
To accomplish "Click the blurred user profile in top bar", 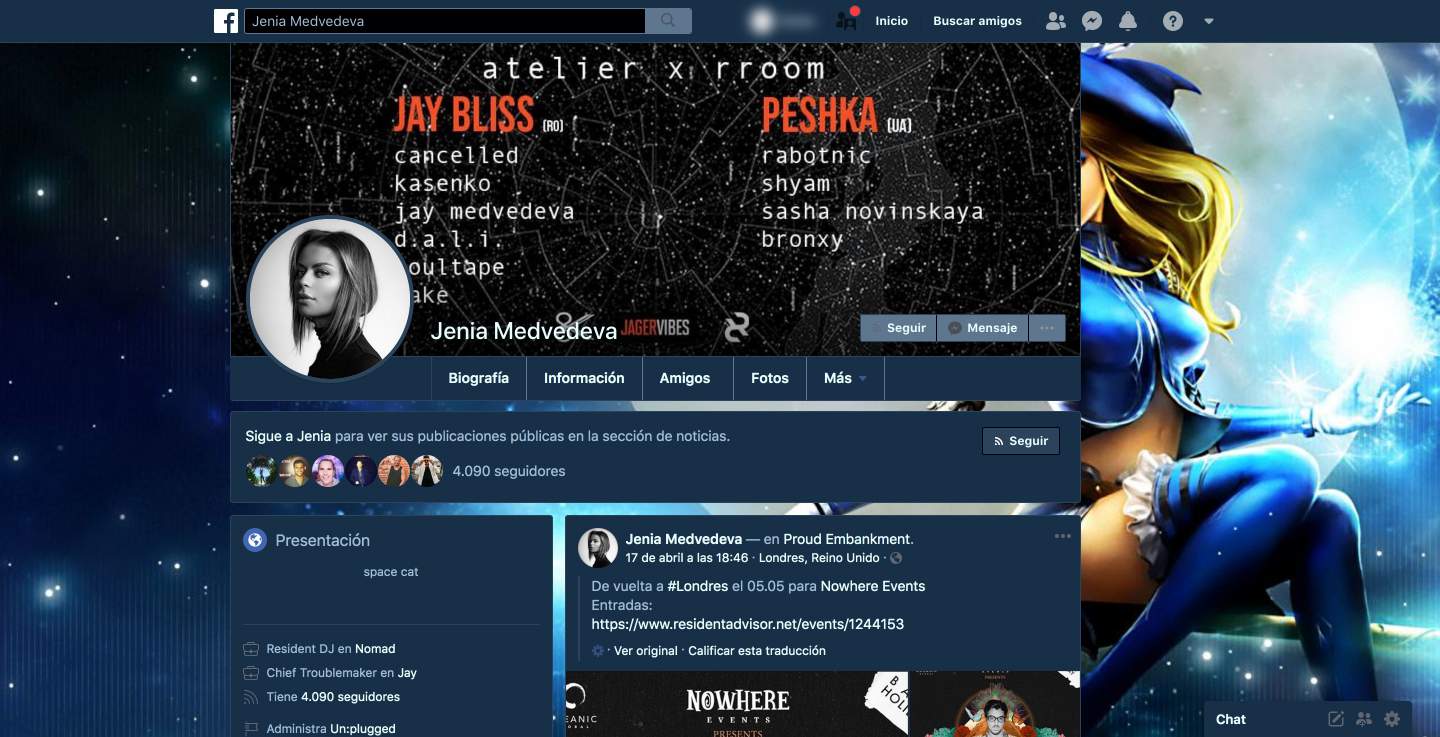I will [x=784, y=21].
